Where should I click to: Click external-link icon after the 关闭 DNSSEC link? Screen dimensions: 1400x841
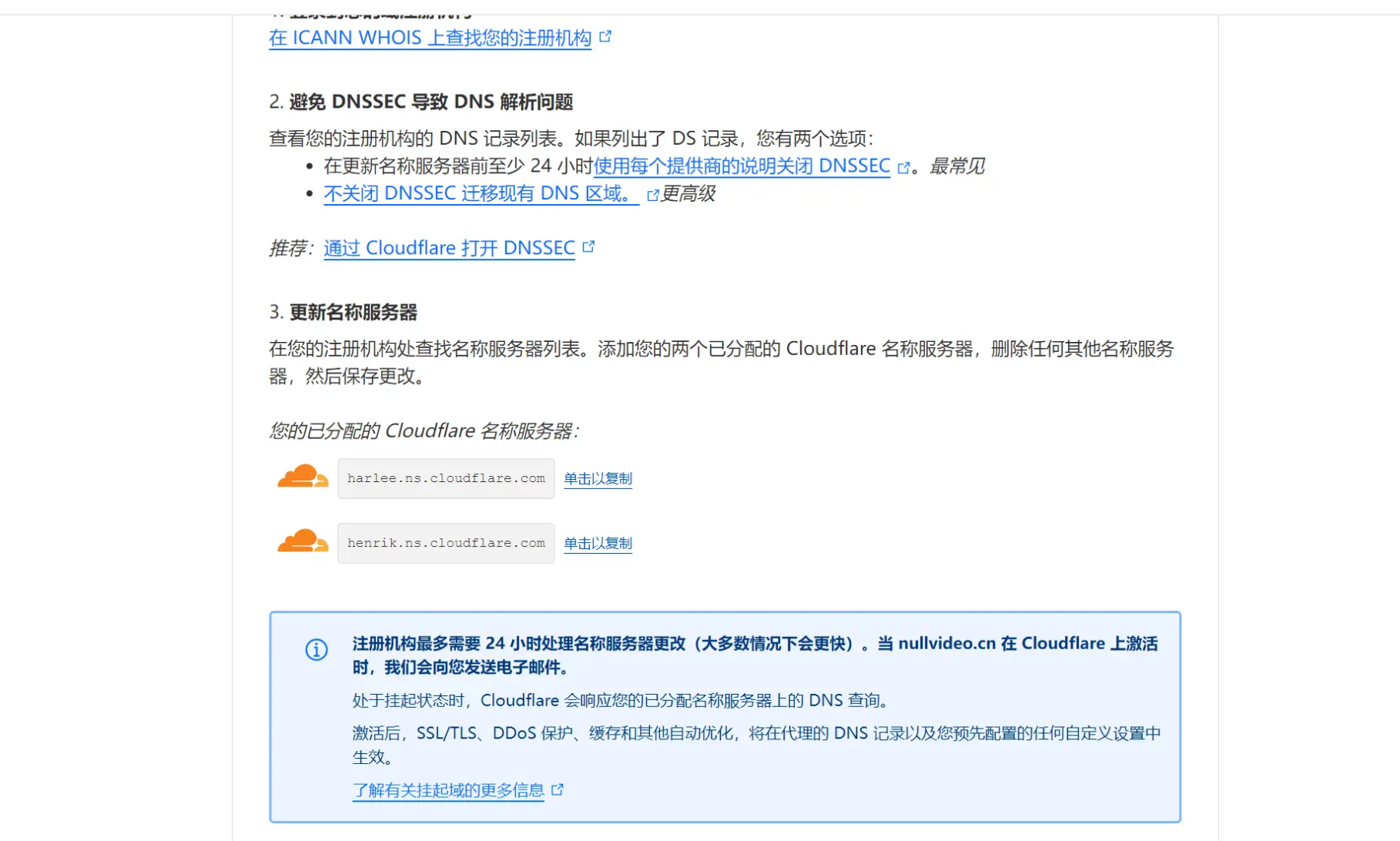[903, 168]
